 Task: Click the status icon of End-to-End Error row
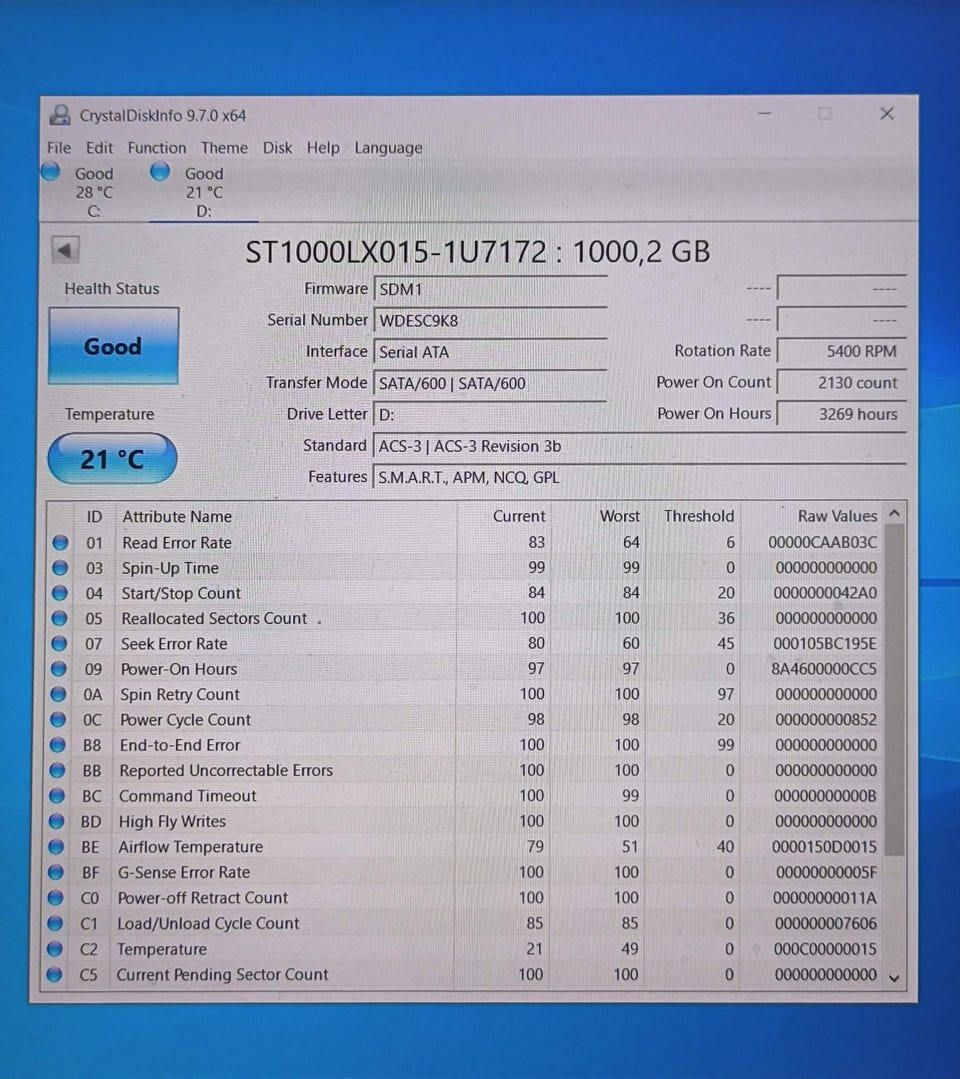[58, 745]
